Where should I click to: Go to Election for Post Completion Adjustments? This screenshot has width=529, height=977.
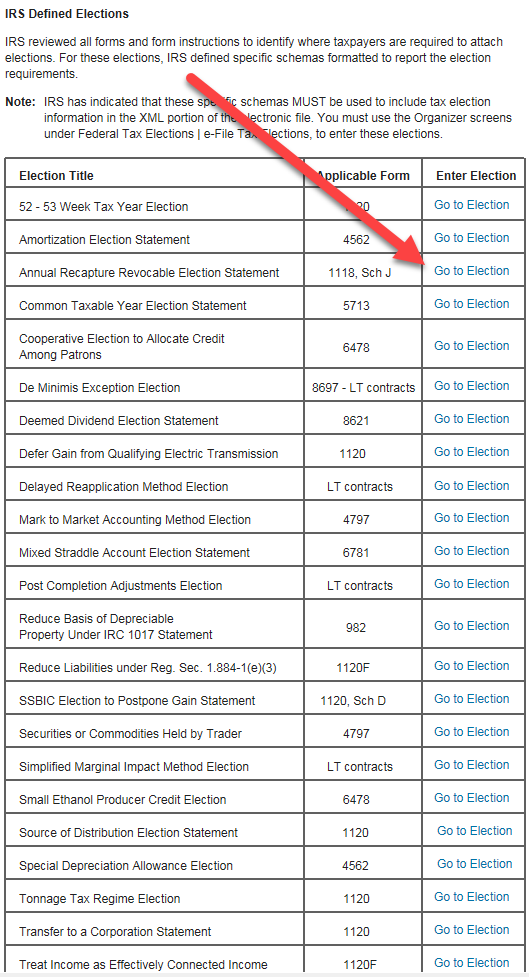pyautogui.click(x=472, y=584)
